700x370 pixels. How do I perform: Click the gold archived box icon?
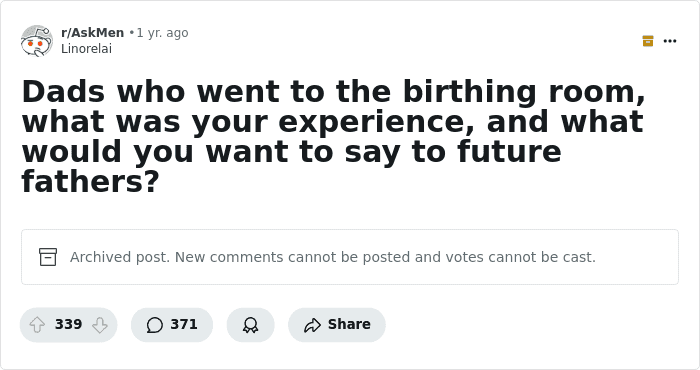pos(648,41)
